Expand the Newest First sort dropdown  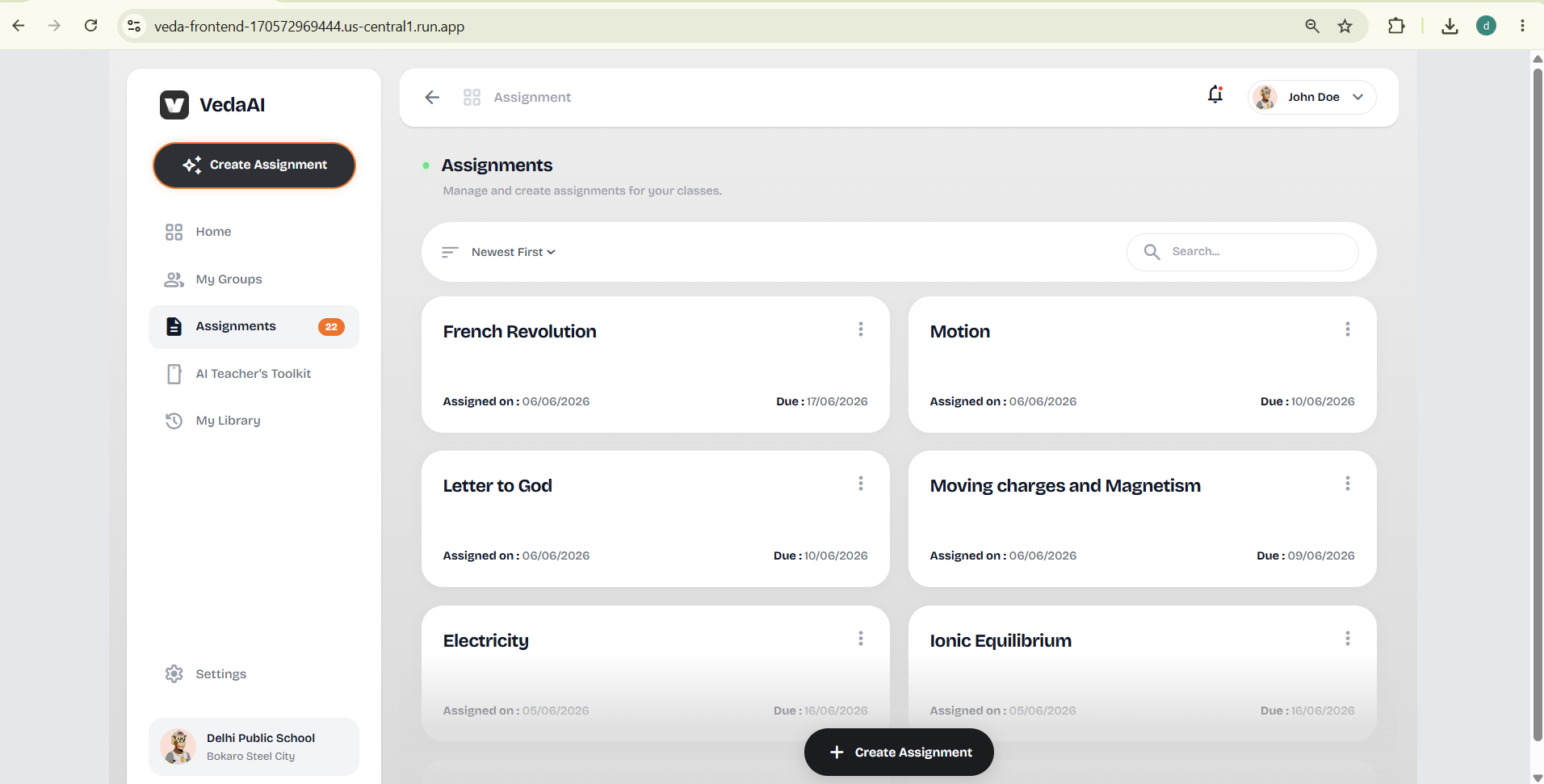[x=514, y=252]
